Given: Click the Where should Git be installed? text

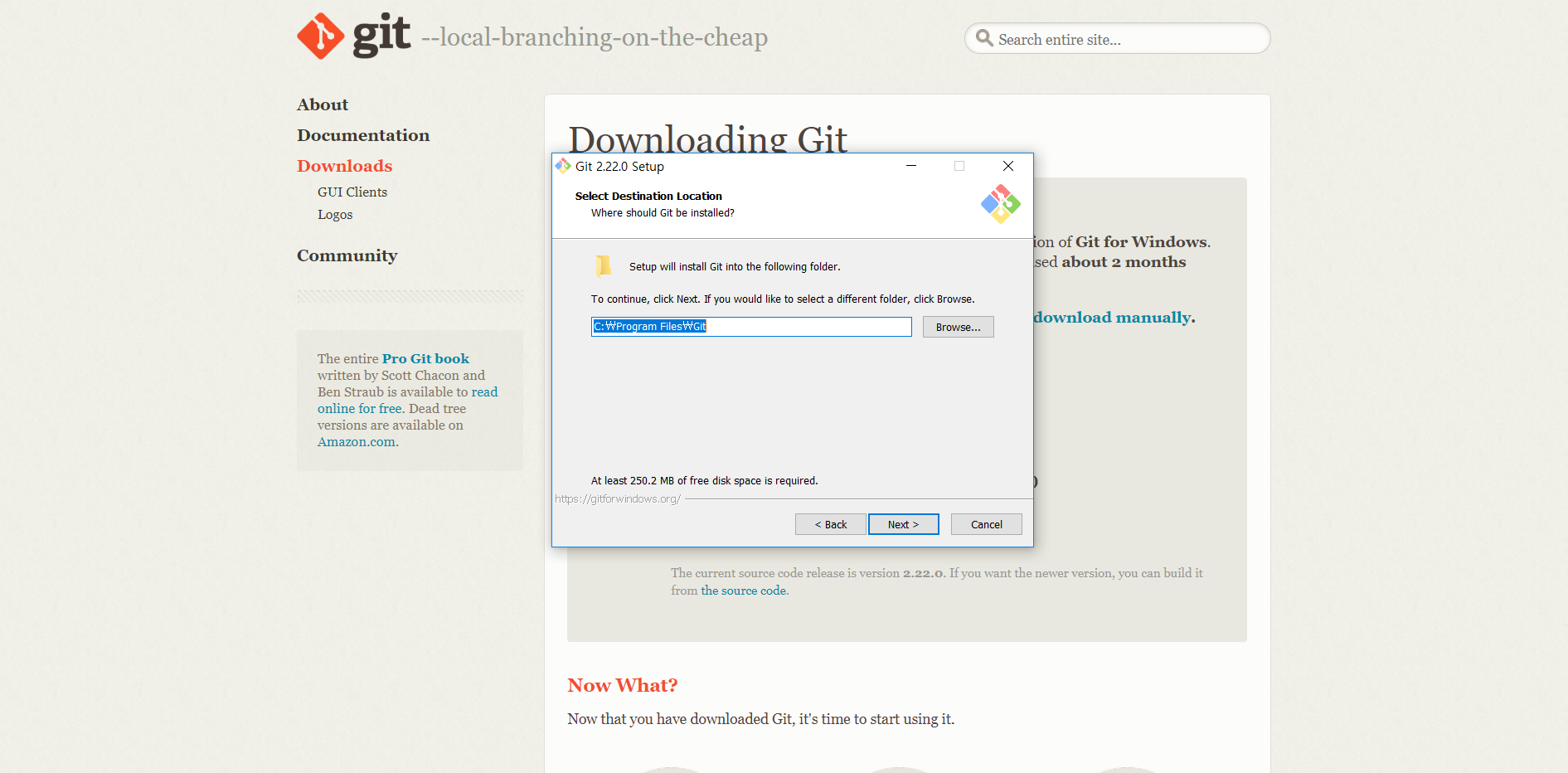Looking at the screenshot, I should [x=663, y=213].
